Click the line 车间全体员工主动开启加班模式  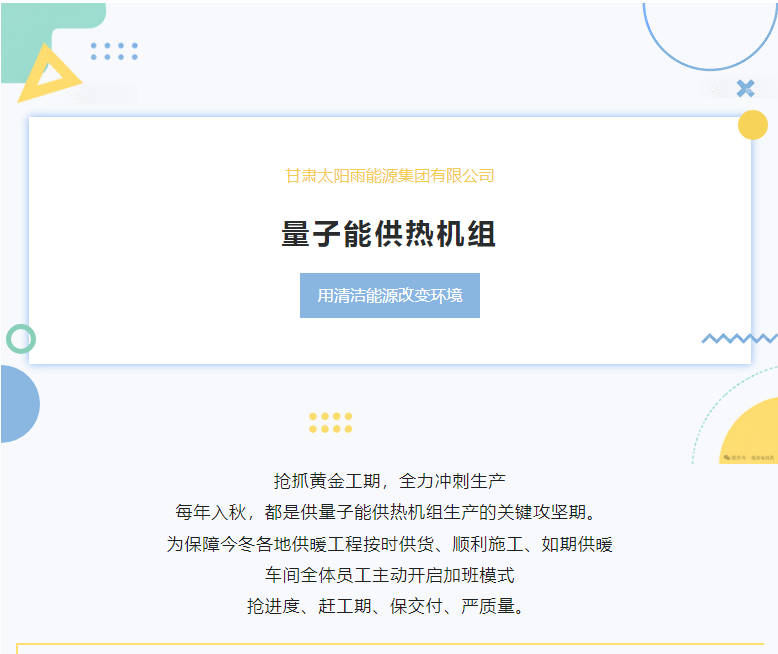pyautogui.click(x=389, y=576)
